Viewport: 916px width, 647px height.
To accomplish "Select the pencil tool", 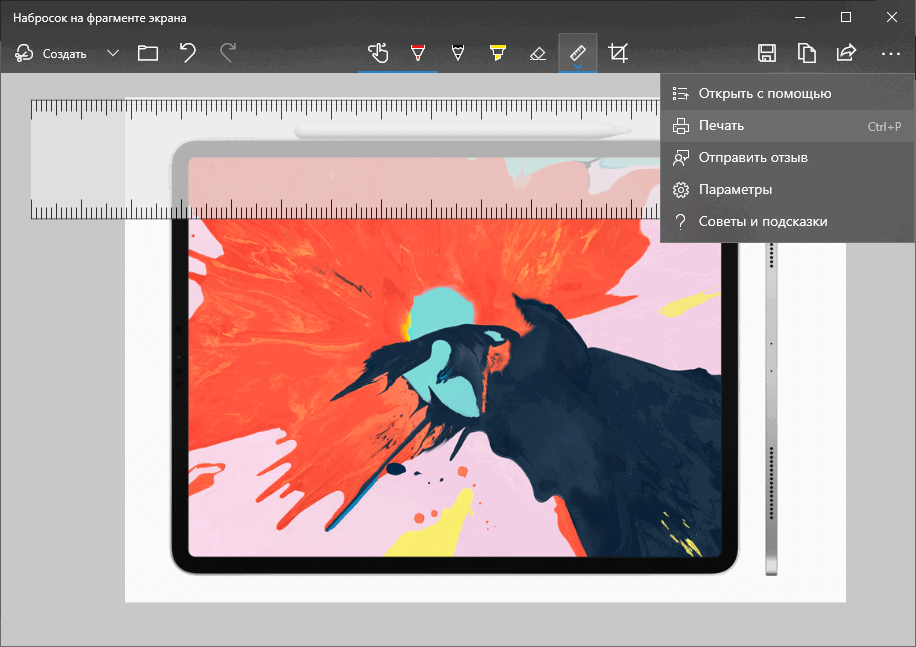I will point(458,54).
